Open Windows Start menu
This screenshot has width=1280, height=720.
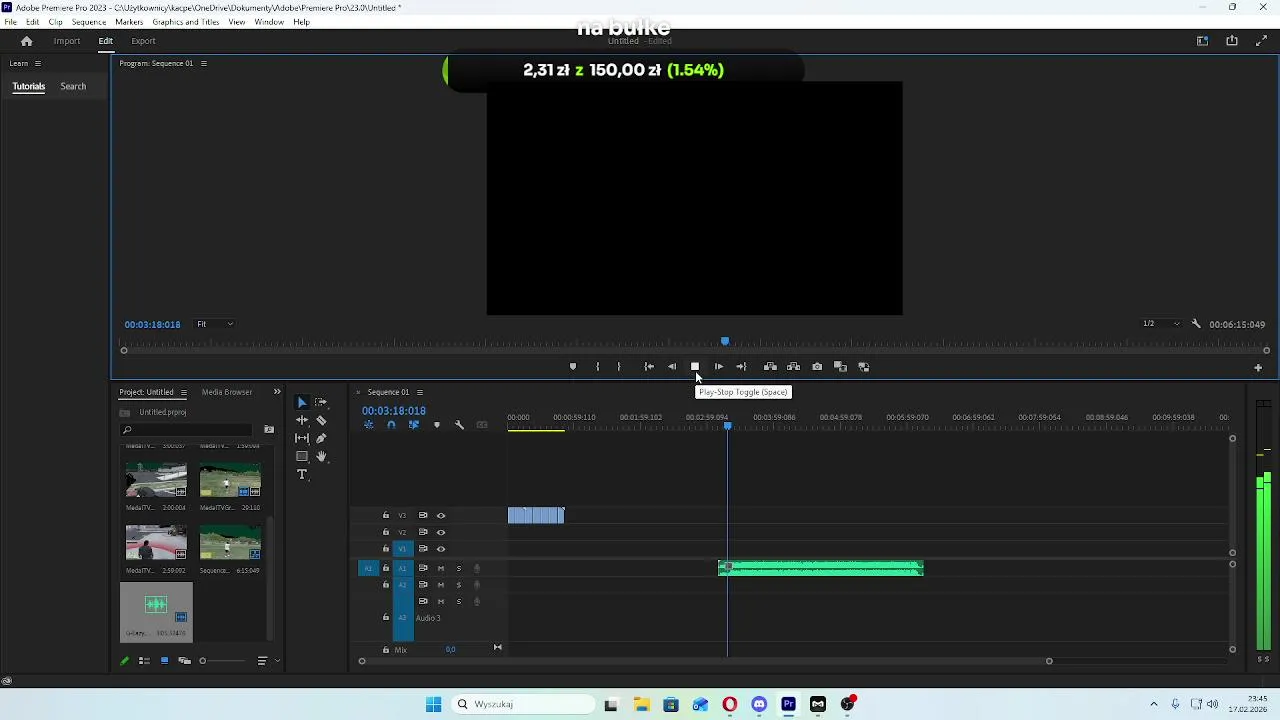[433, 704]
